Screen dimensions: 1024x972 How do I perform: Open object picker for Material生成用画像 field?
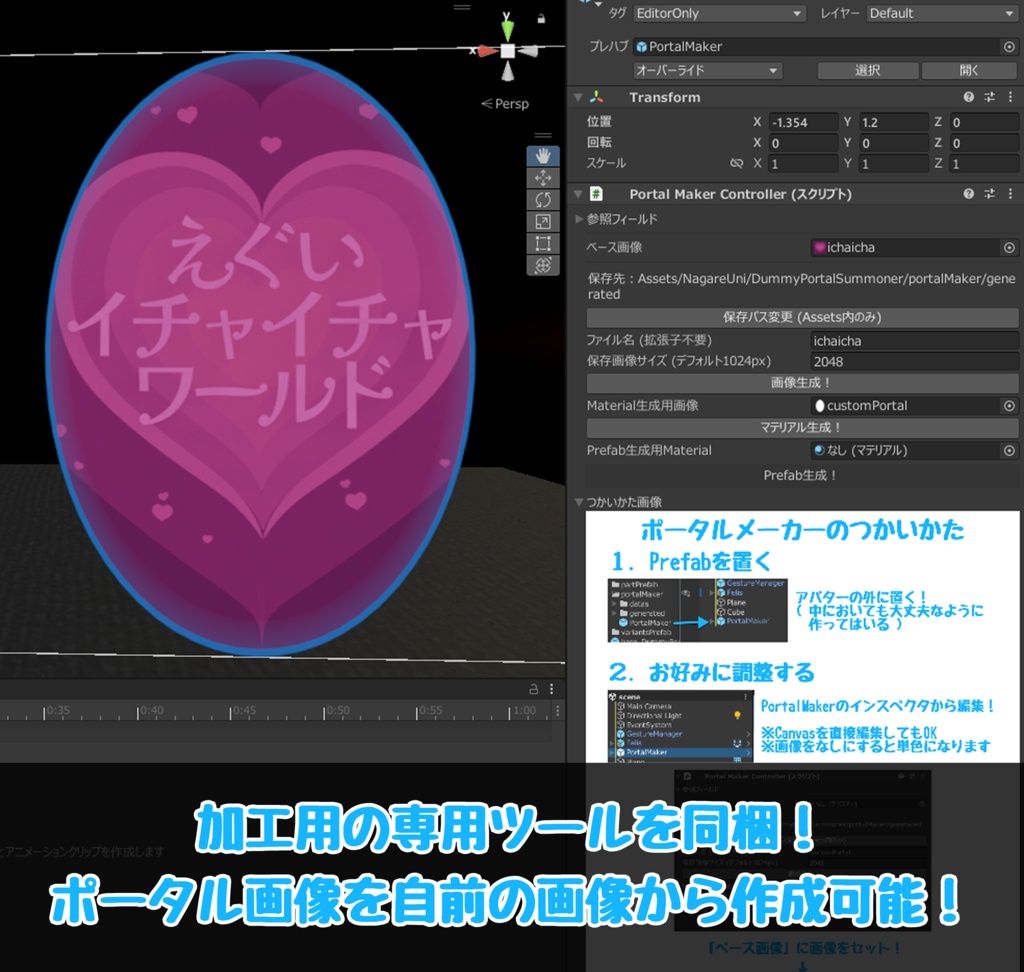1009,406
